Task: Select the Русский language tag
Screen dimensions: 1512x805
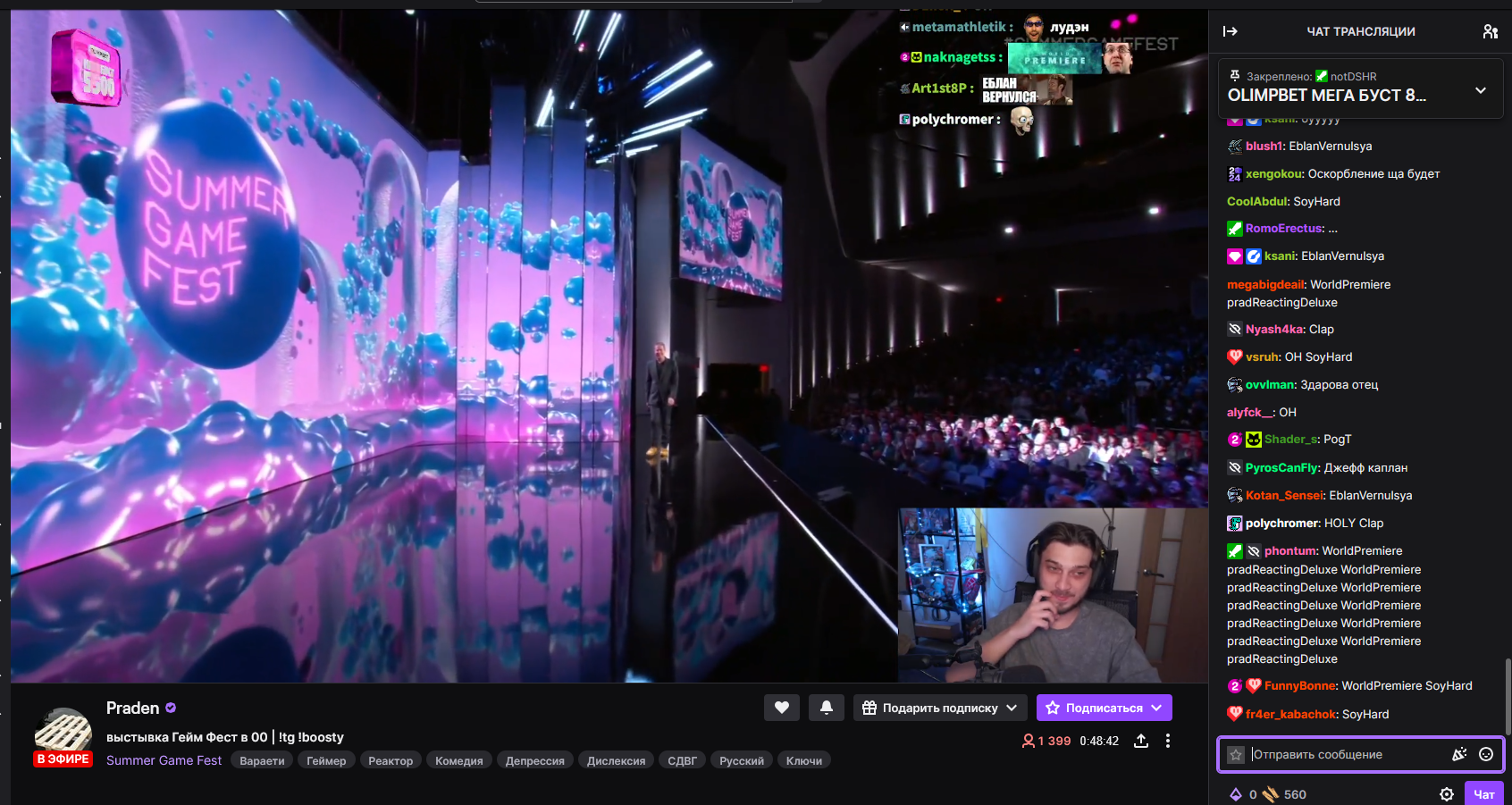Action: point(742,760)
